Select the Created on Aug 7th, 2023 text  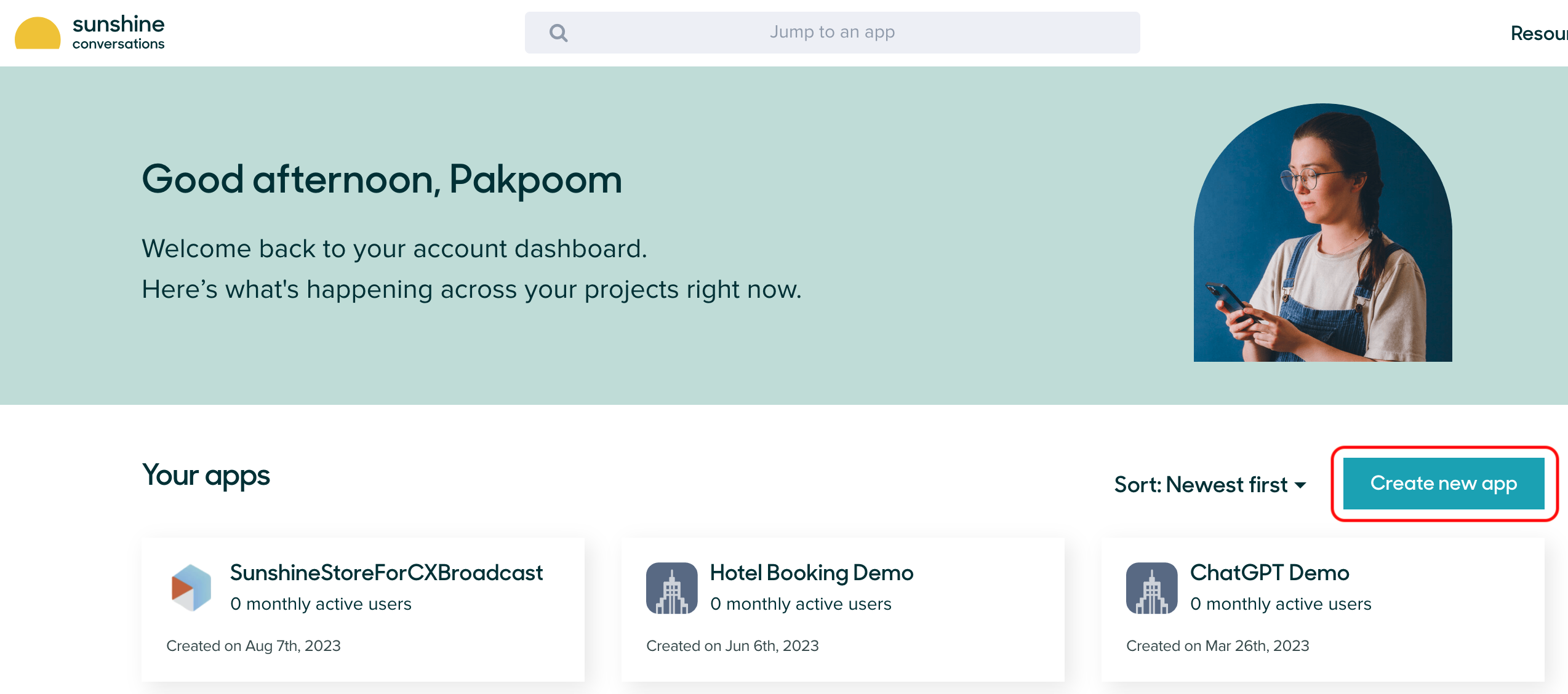[x=254, y=646]
